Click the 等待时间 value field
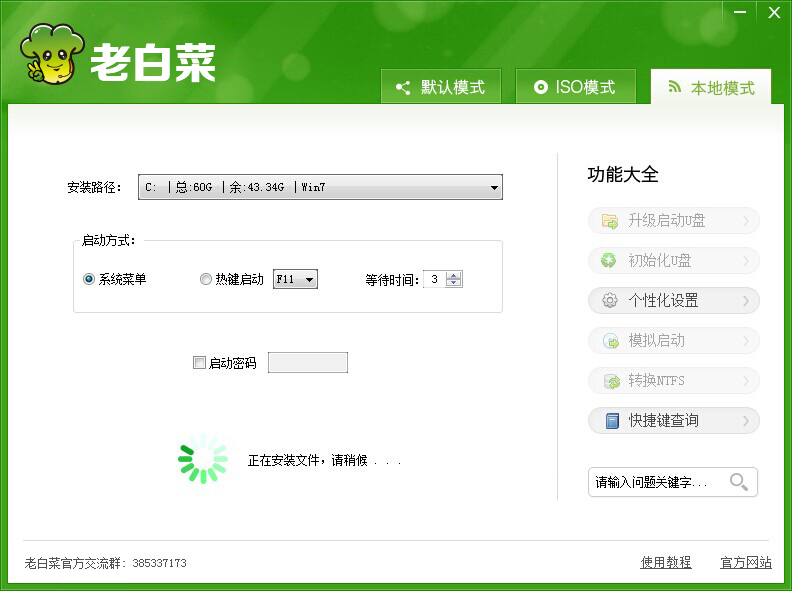The image size is (792, 591). tap(434, 279)
